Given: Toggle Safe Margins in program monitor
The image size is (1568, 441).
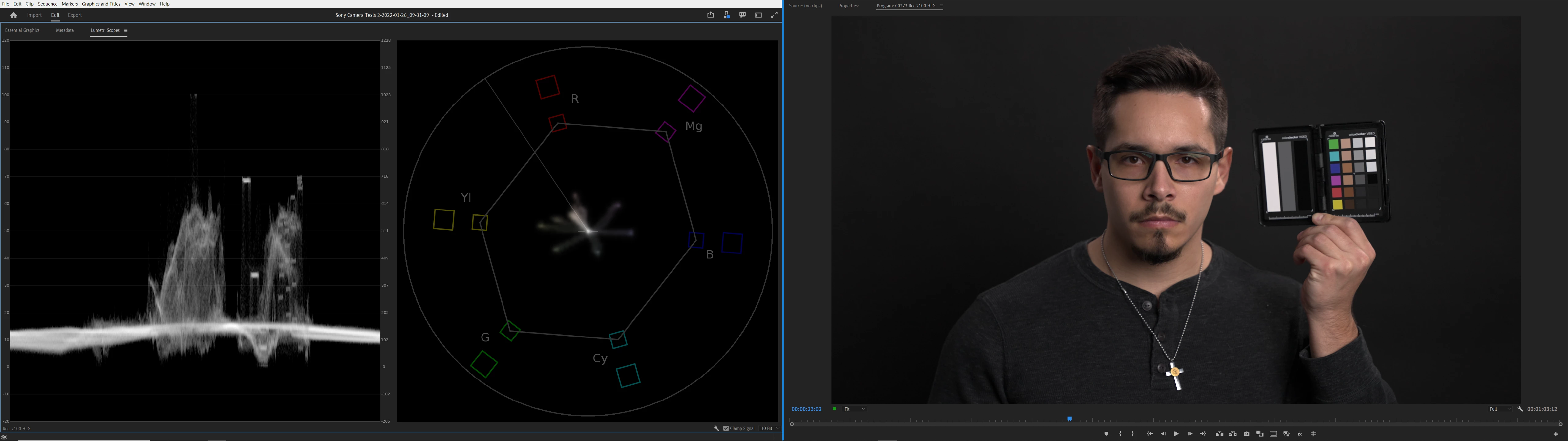Looking at the screenshot, I should tap(1273, 434).
